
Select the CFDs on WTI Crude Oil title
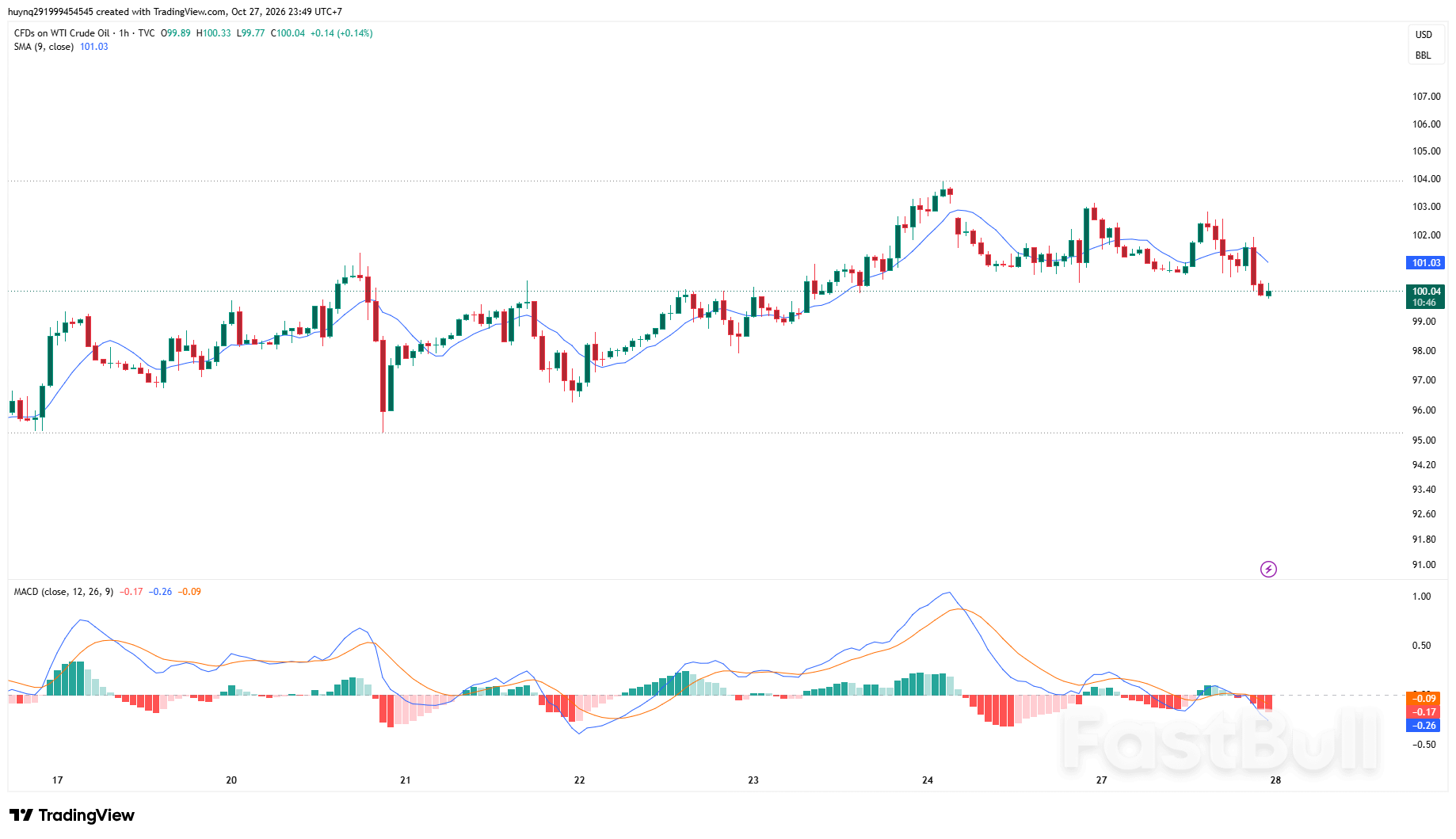coord(62,33)
